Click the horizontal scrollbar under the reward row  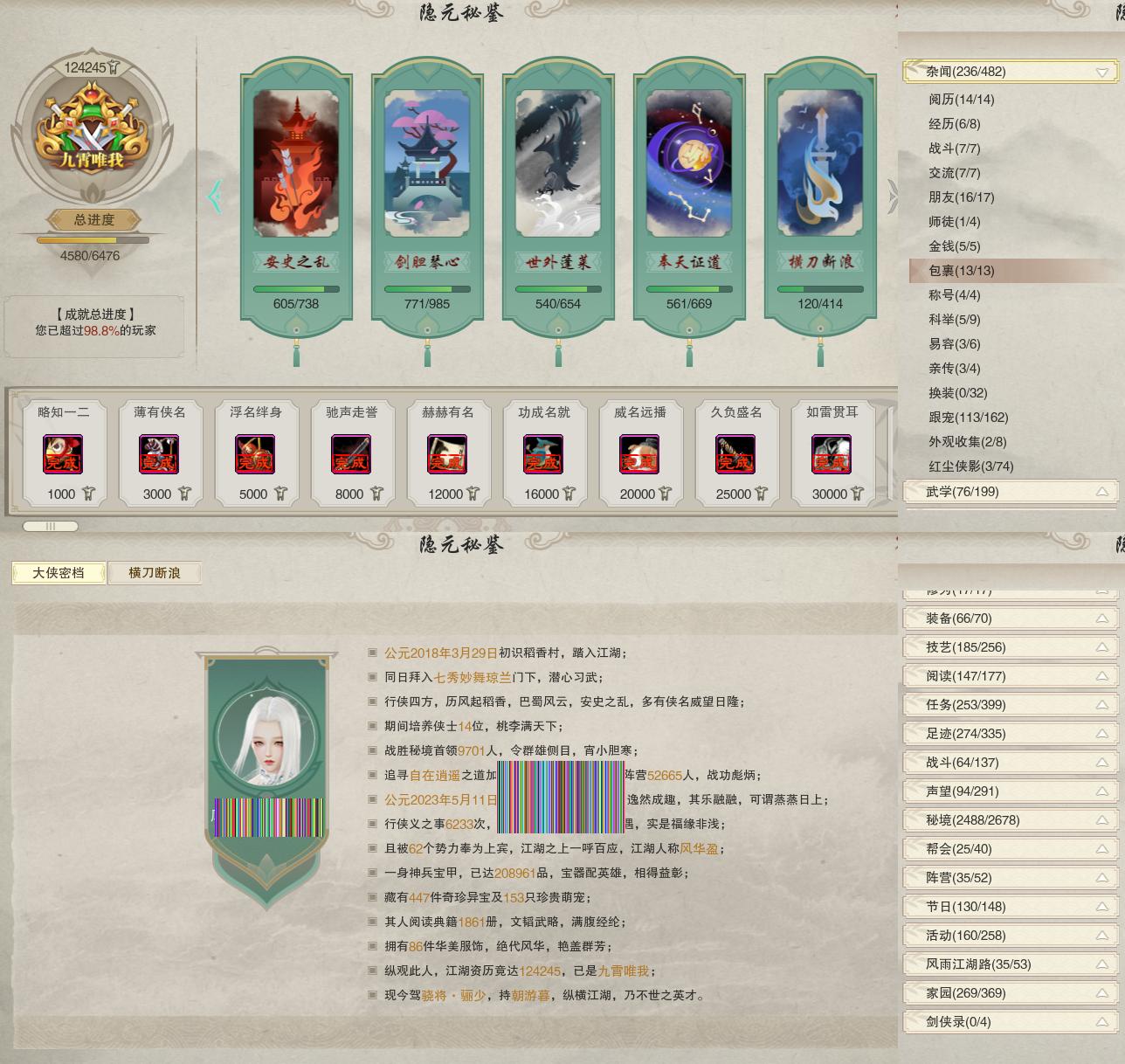click(50, 527)
